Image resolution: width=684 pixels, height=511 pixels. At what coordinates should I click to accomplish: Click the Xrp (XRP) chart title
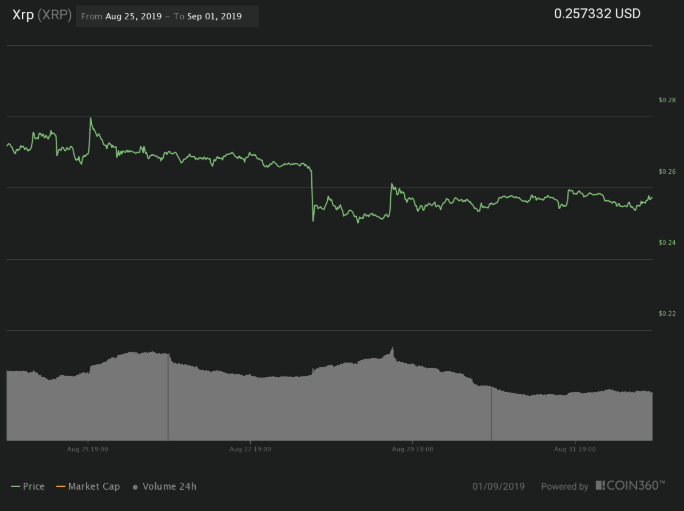click(x=41, y=15)
